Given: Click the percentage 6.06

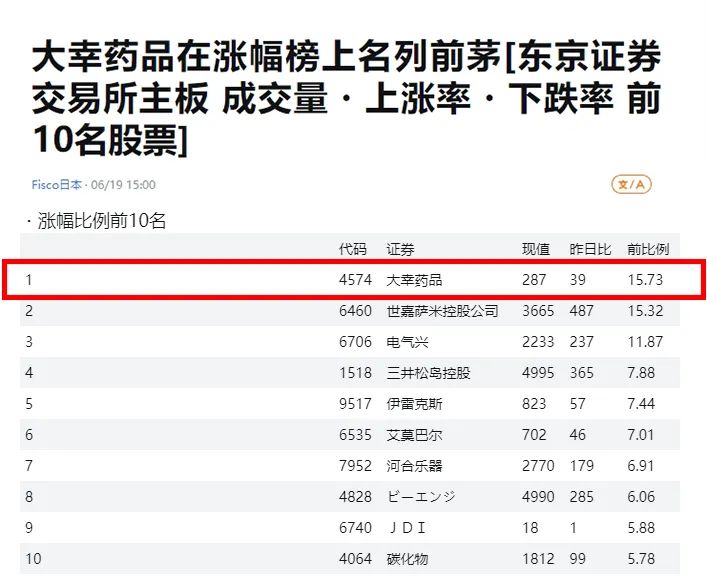Looking at the screenshot, I should [x=641, y=497].
